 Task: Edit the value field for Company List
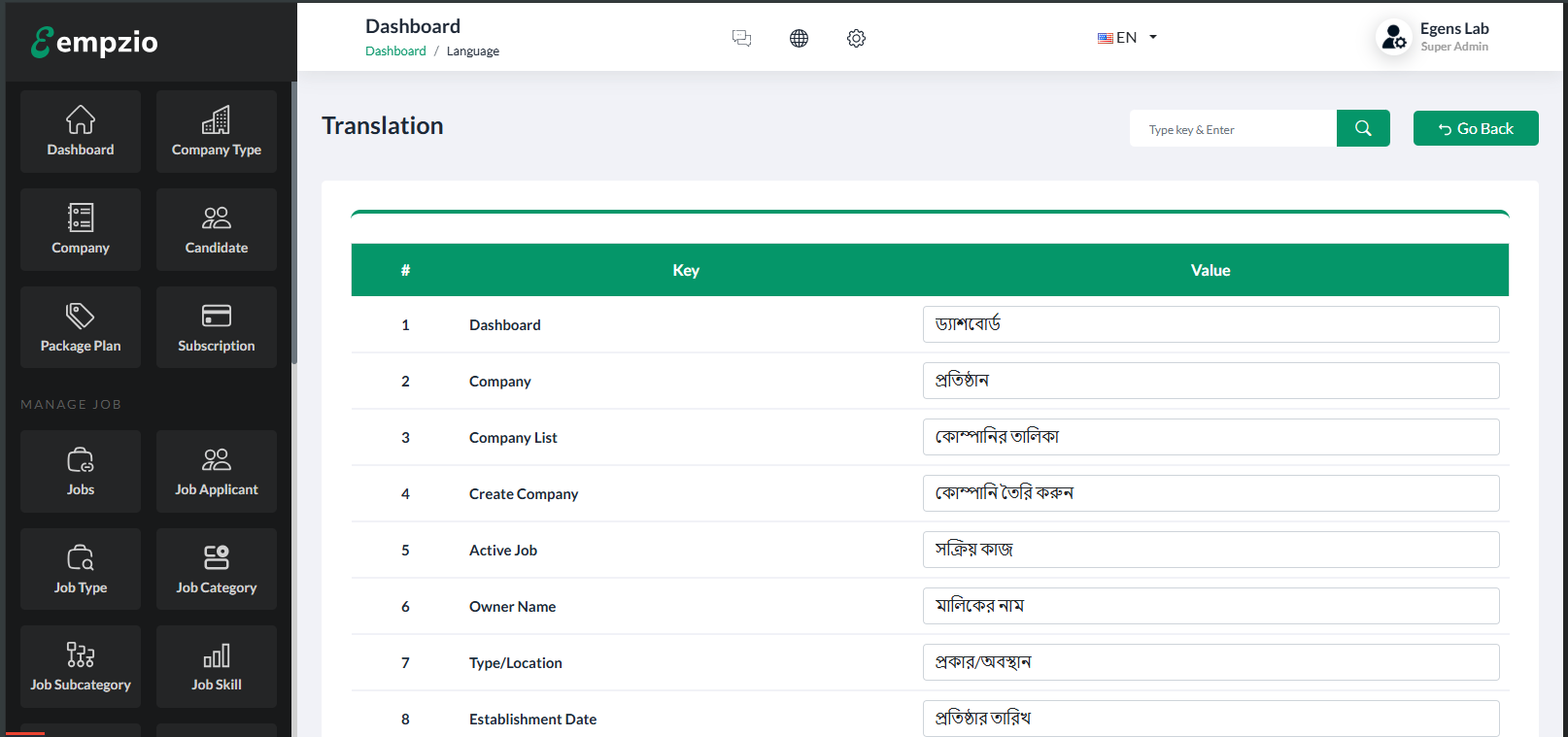coord(1210,437)
